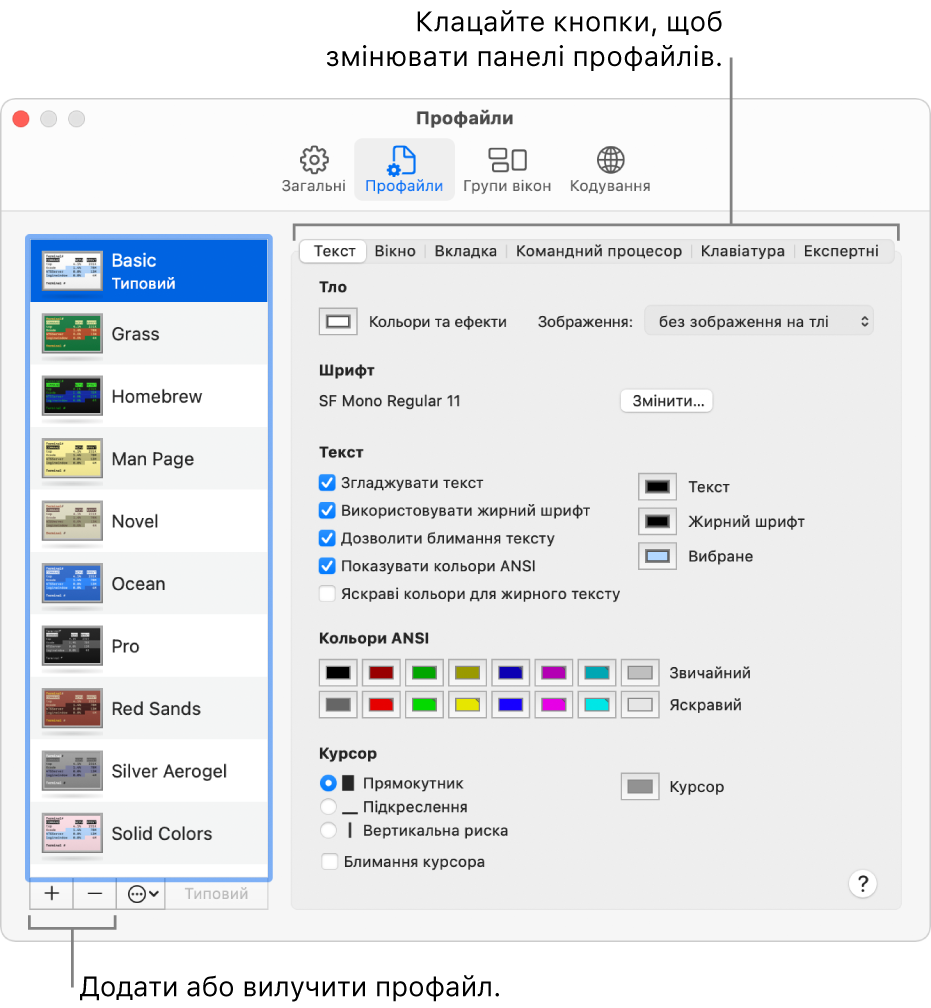Pick the bright red ANSI color
This screenshot has width=931, height=1008.
click(x=381, y=705)
